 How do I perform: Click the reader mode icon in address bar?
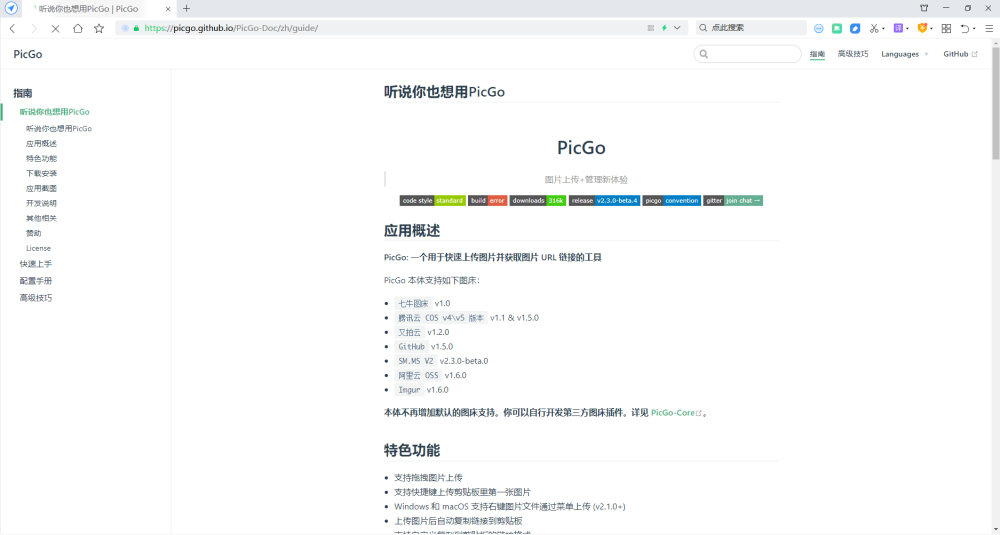coord(651,28)
